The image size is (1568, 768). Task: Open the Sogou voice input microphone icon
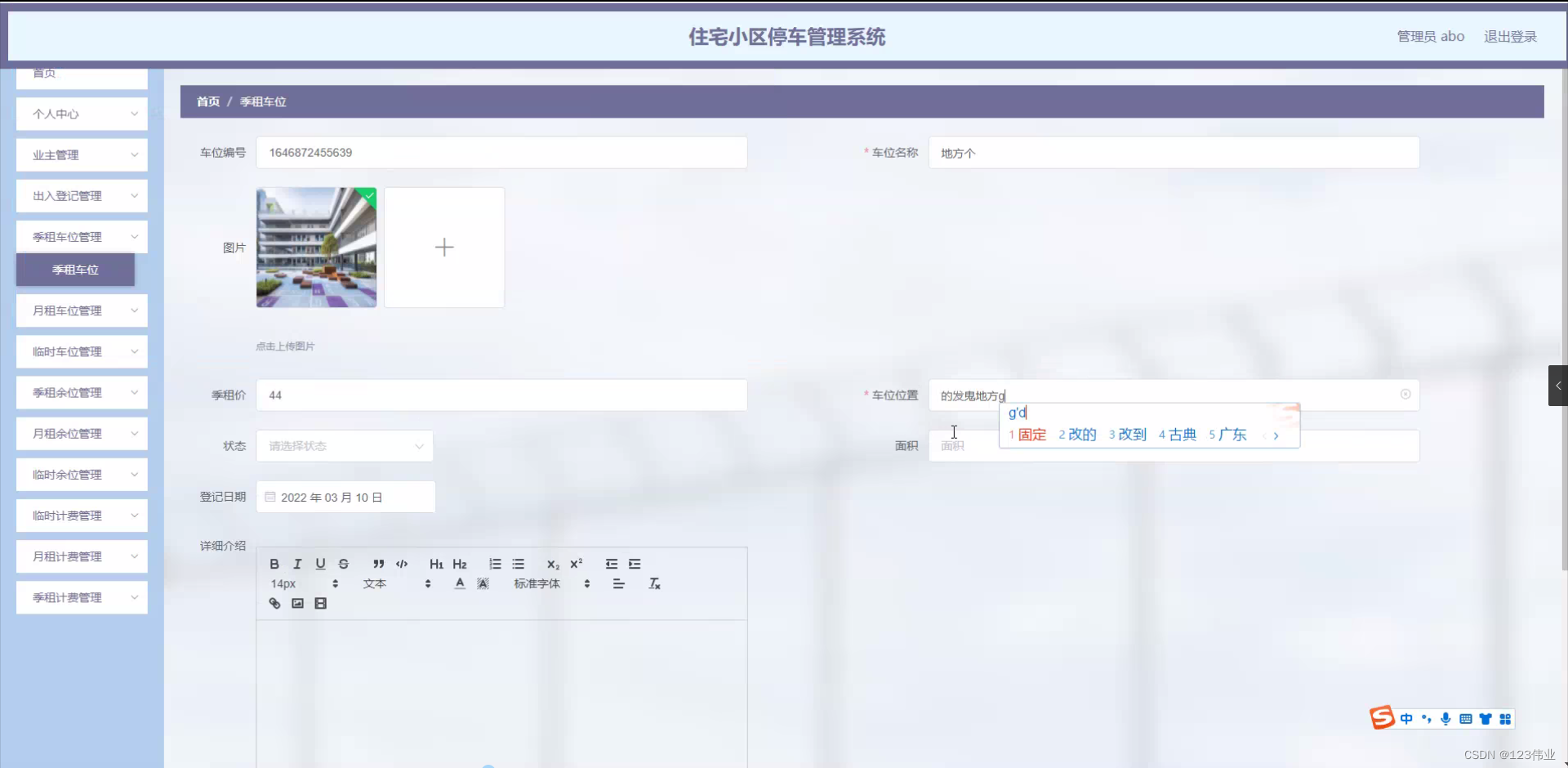pos(1445,719)
